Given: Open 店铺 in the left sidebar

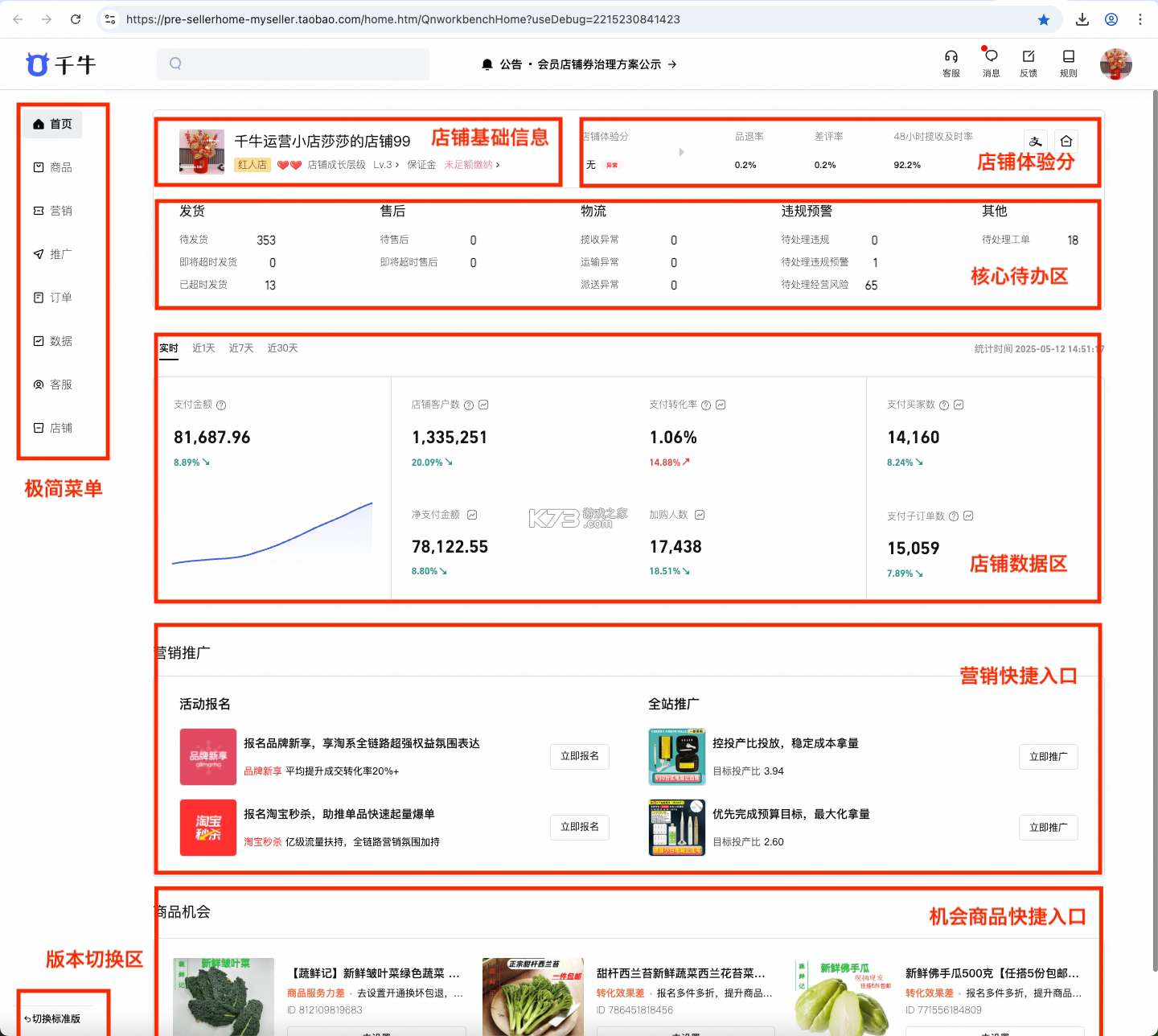Looking at the screenshot, I should (53, 428).
